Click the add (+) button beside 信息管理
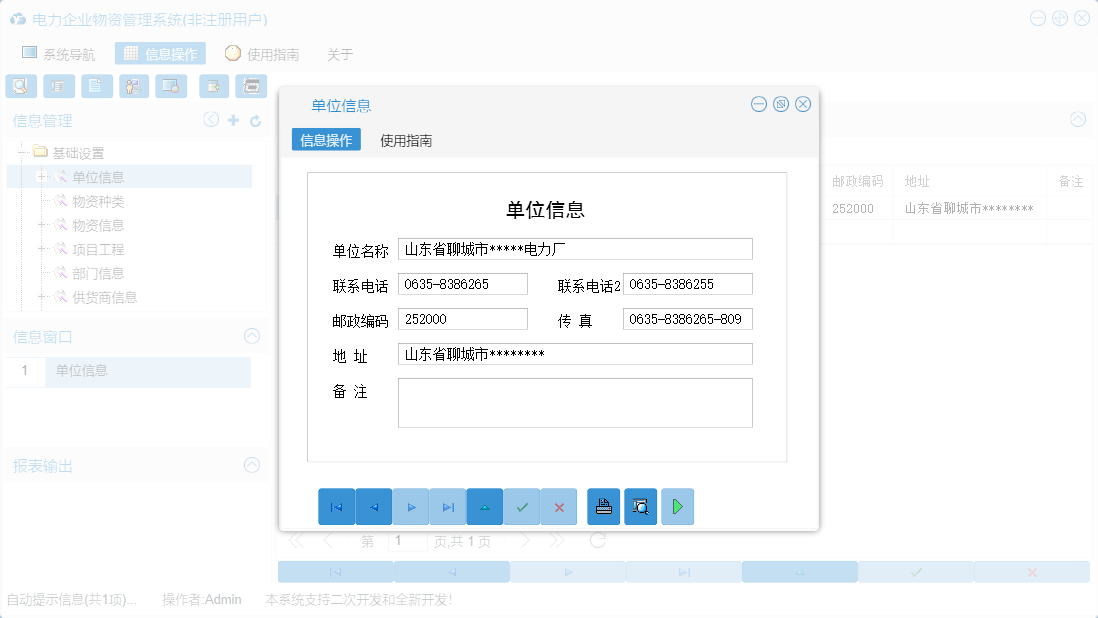1098x618 pixels. 233,120
